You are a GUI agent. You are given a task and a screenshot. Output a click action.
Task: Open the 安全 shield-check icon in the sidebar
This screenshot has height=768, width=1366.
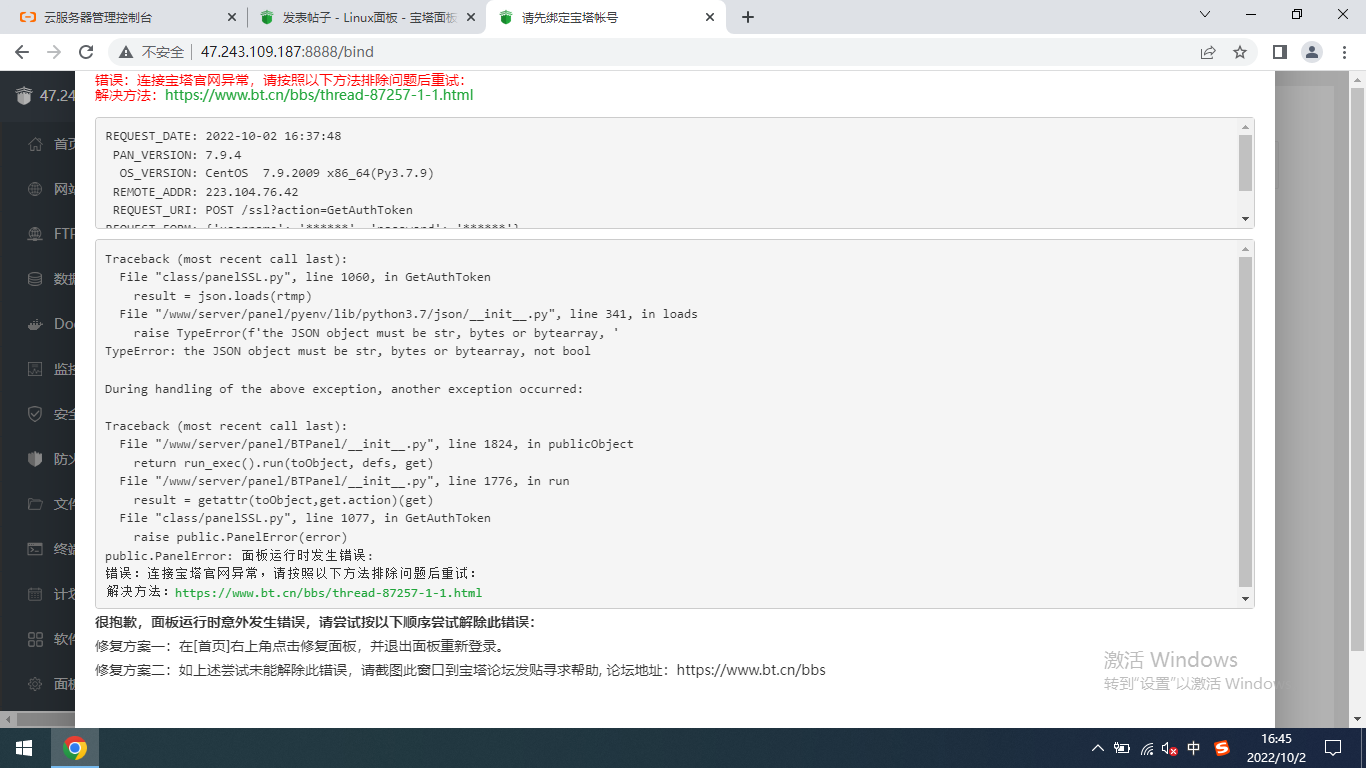pos(35,414)
